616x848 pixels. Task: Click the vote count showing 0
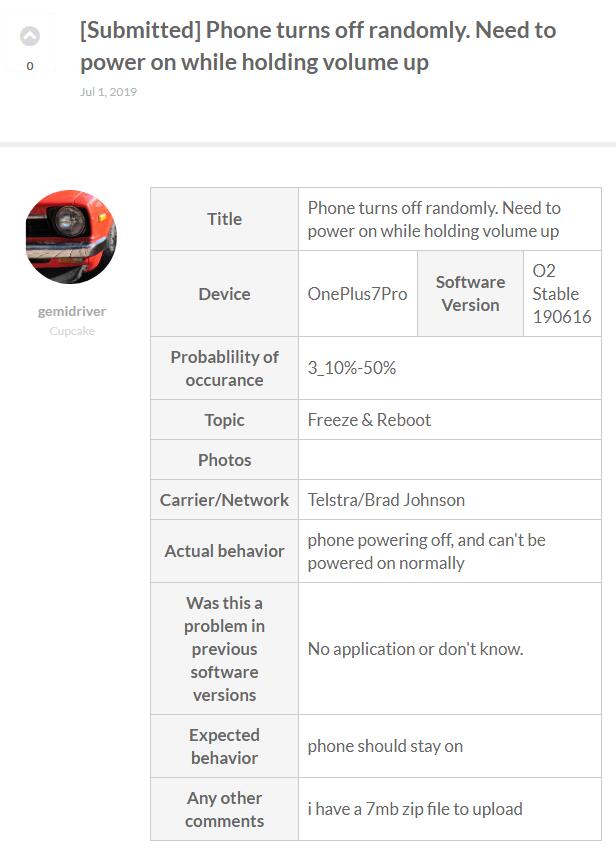pyautogui.click(x=30, y=66)
